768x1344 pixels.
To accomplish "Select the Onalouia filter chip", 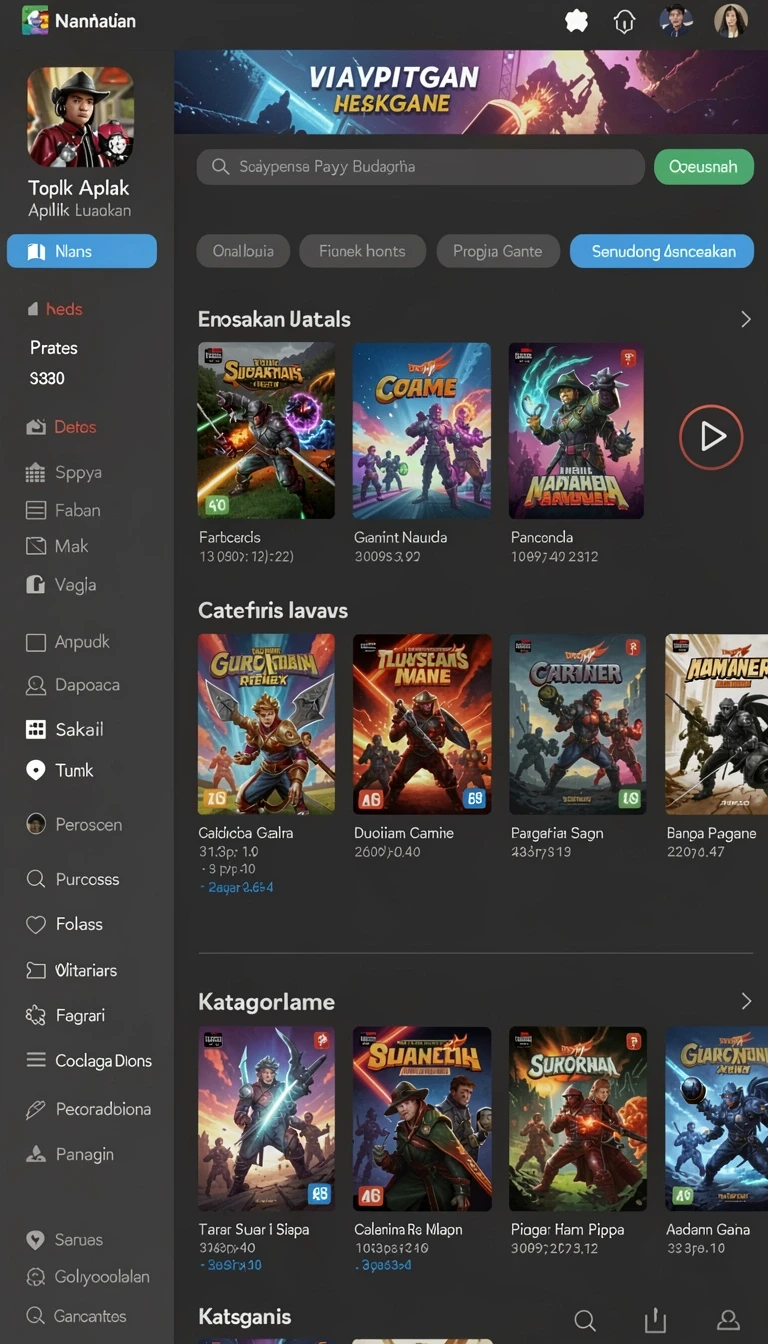I will pos(243,251).
